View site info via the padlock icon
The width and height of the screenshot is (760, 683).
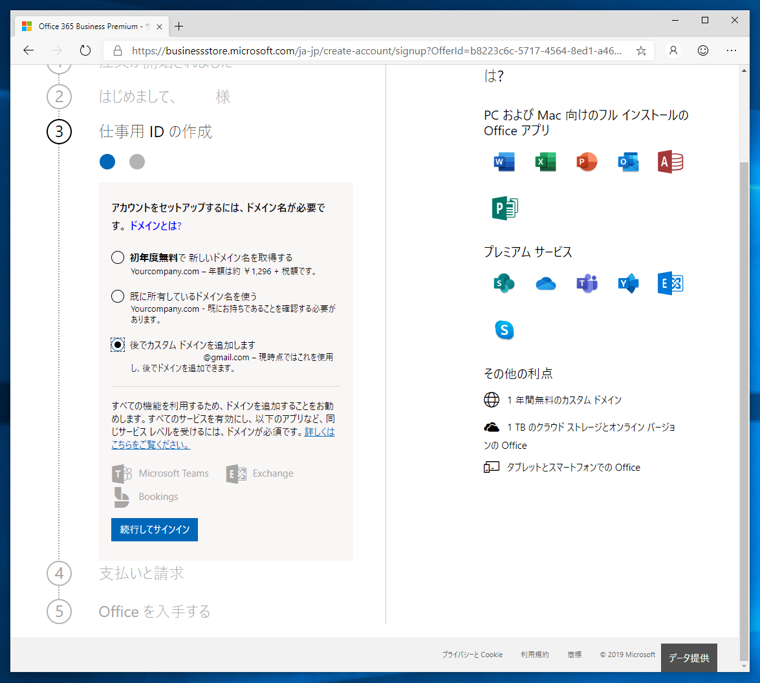pyautogui.click(x=117, y=50)
